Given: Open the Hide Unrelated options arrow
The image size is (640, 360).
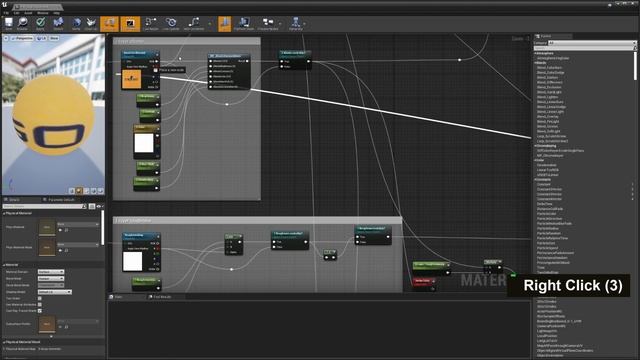Looking at the screenshot, I should (x=210, y=23).
